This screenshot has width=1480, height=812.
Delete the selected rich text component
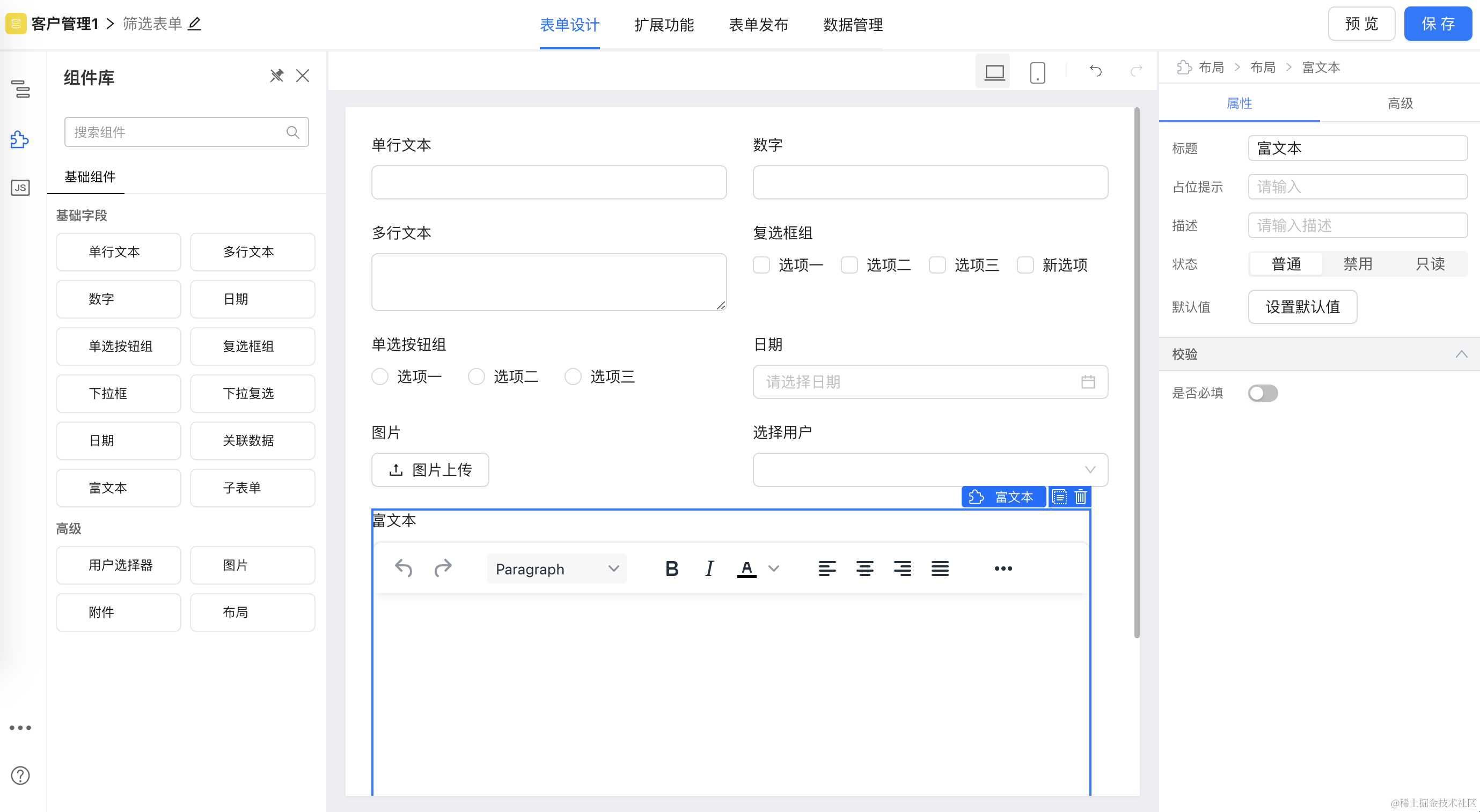tap(1080, 497)
